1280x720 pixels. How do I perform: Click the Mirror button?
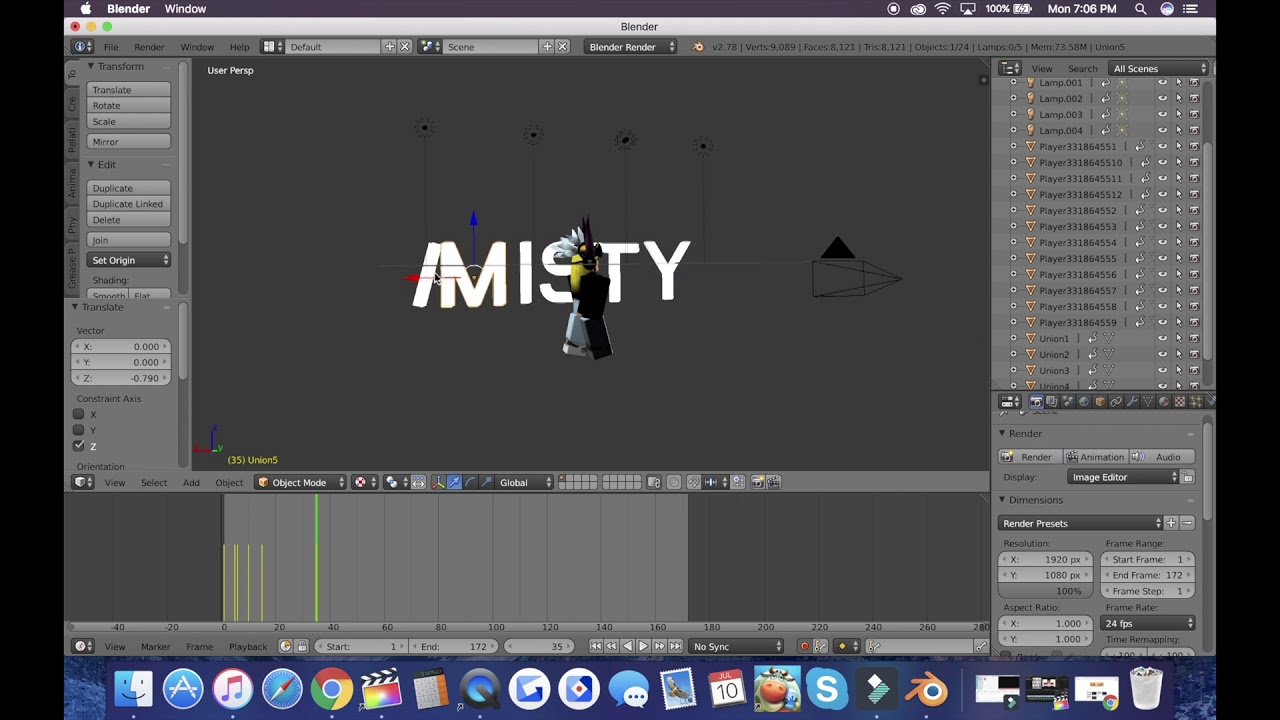(x=129, y=142)
